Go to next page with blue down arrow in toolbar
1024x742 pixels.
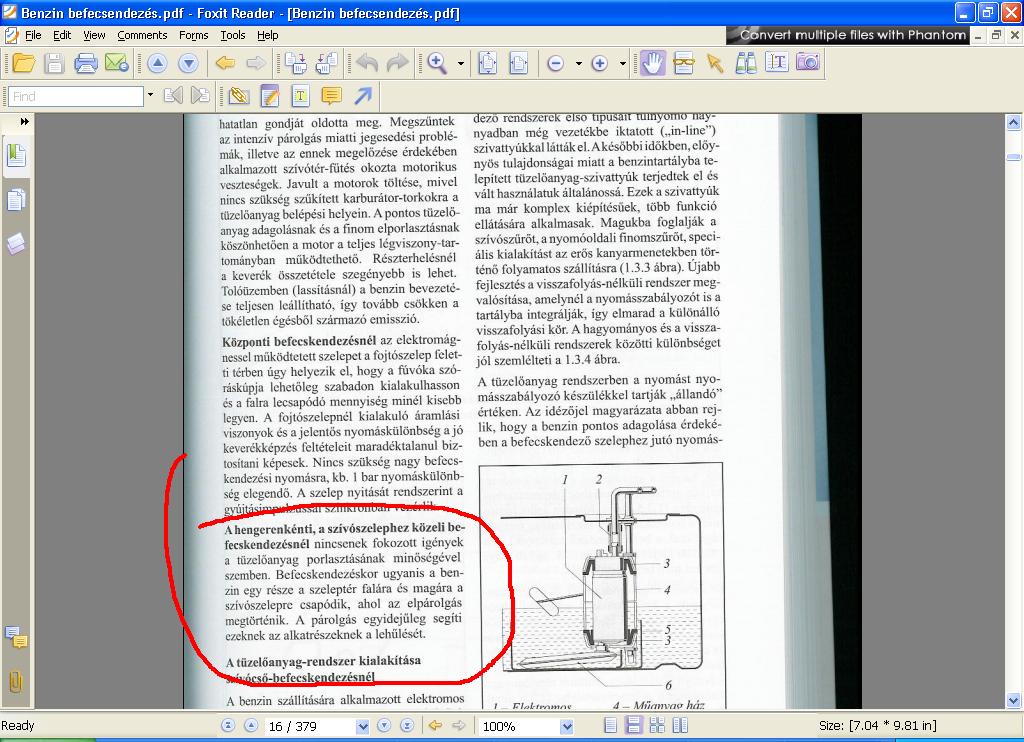coord(188,63)
